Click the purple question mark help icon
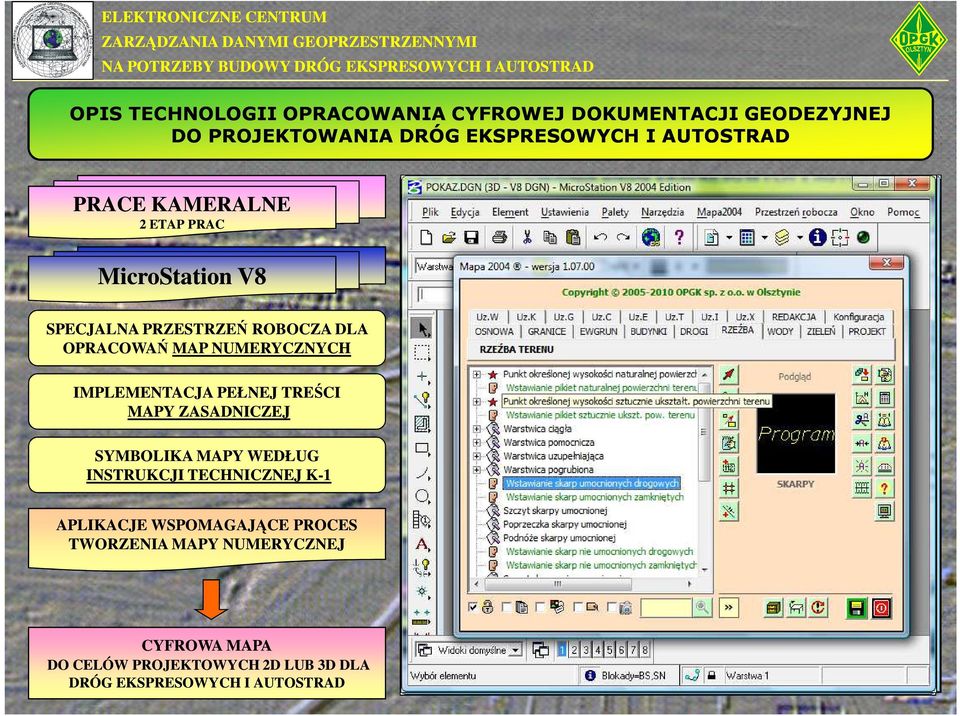Viewport: 960px width, 716px height. pos(679,236)
